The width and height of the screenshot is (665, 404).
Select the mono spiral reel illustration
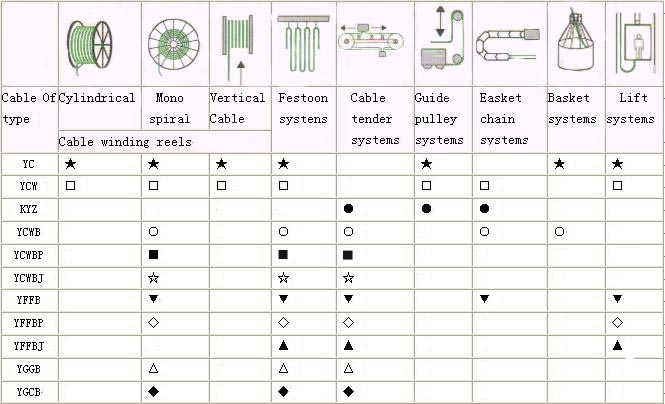(x=173, y=45)
